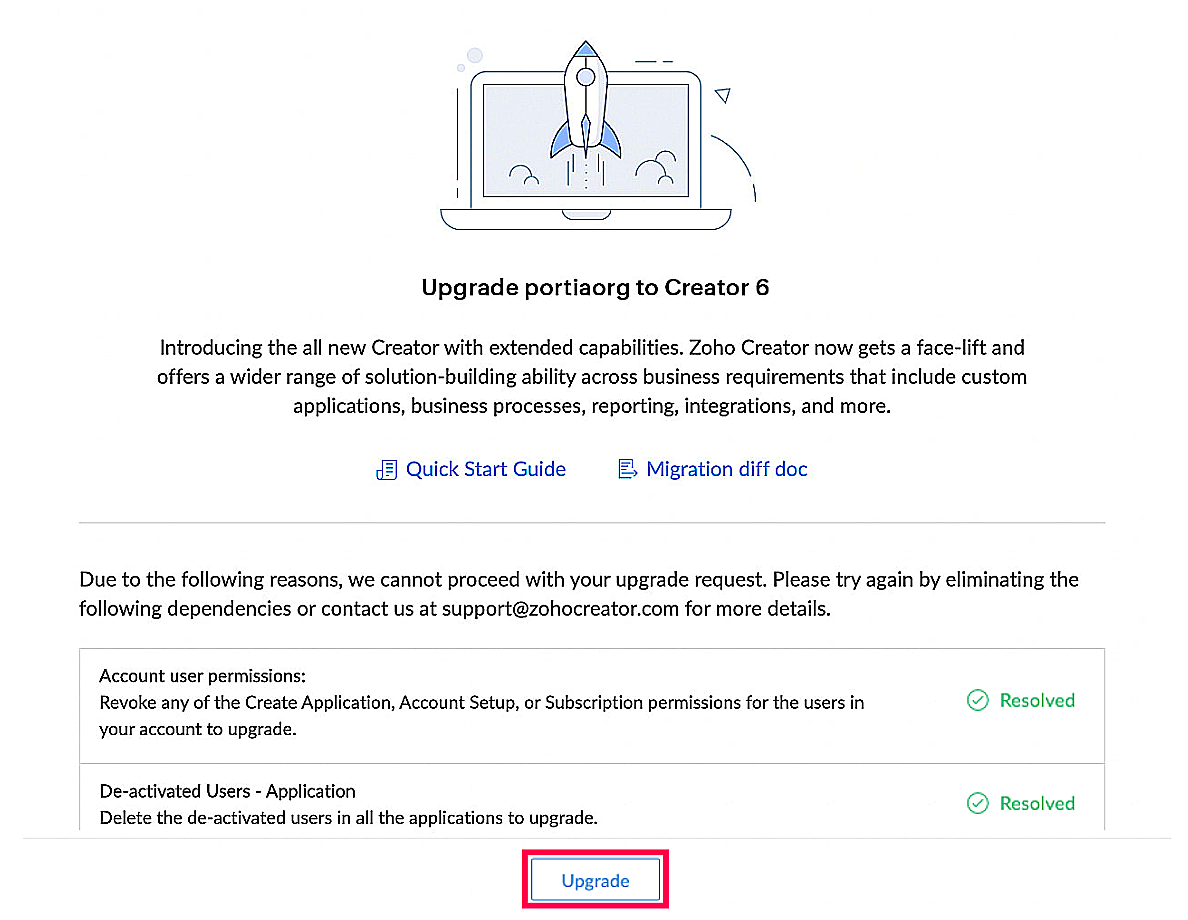Click the Migration diff doc page icon
Screen dimensions: 1188x920
click(627, 469)
